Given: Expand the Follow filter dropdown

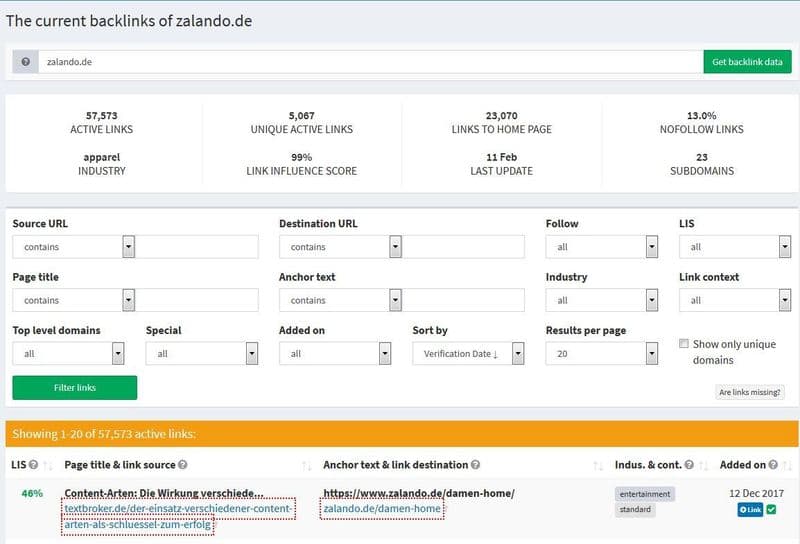Looking at the screenshot, I should click(602, 246).
